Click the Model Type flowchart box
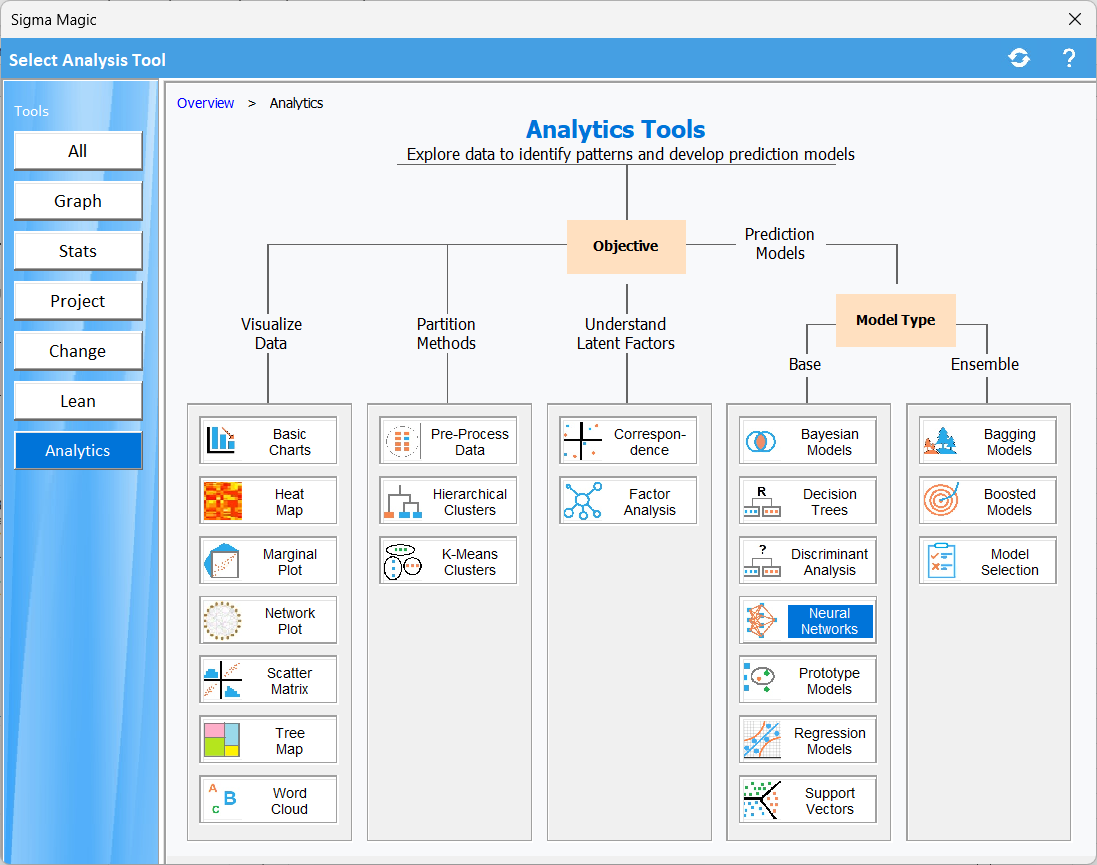Image resolution: width=1097 pixels, height=865 pixels. click(895, 320)
